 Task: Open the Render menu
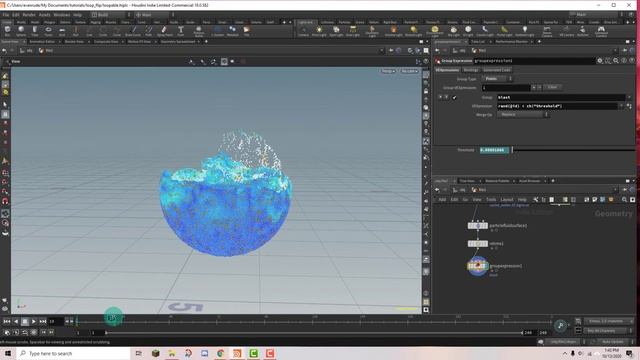tap(29, 15)
